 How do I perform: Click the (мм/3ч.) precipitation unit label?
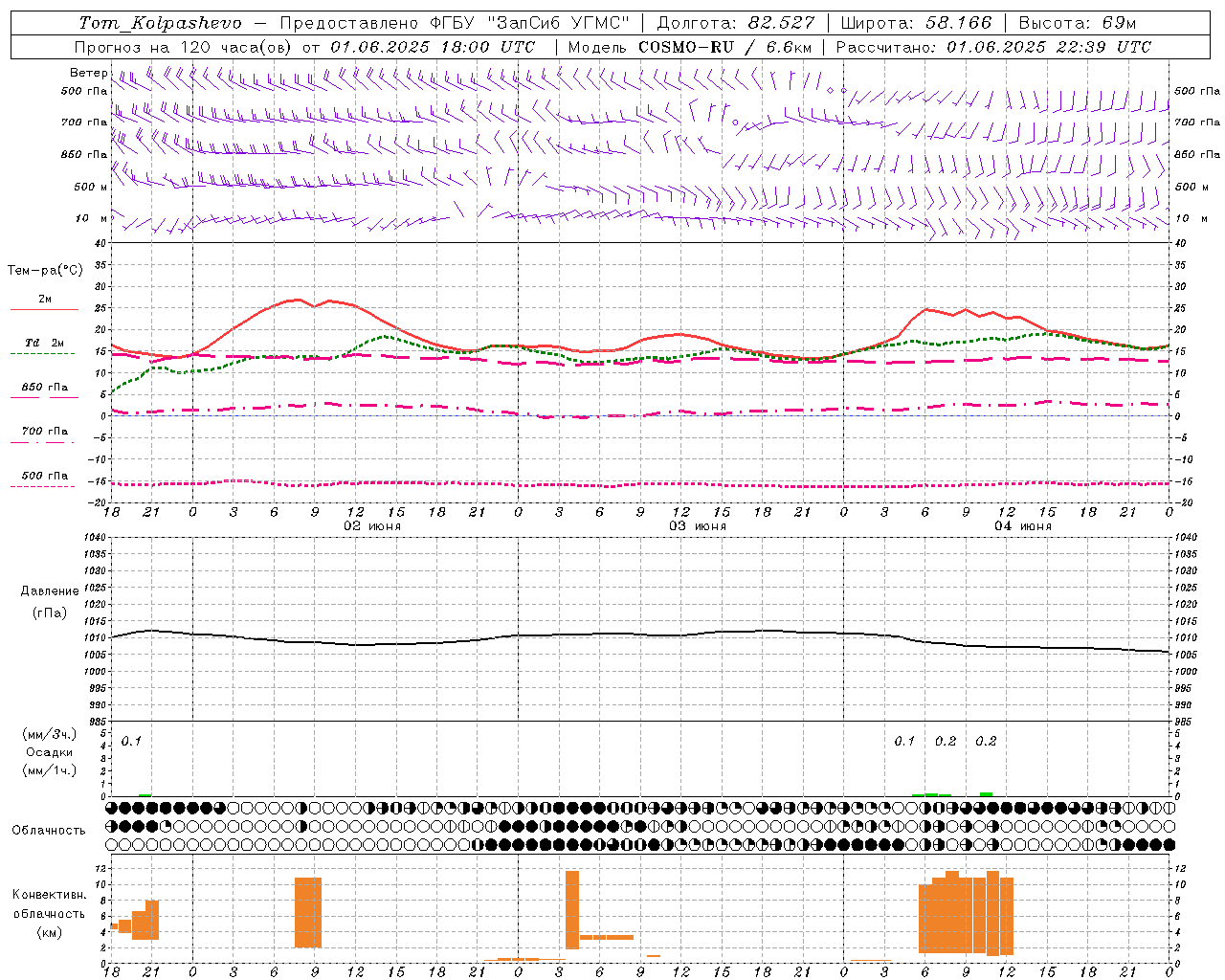click(50, 734)
